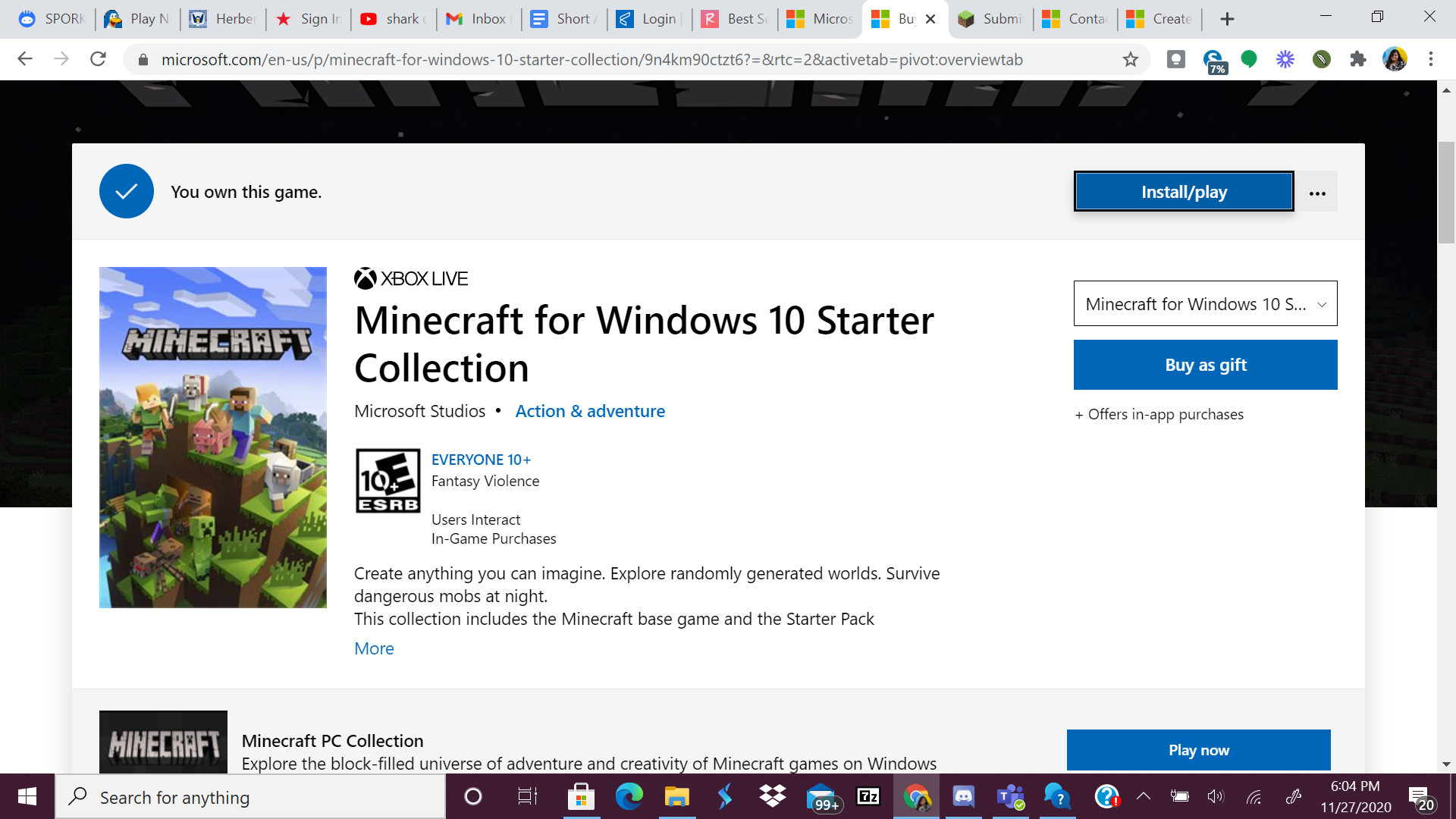Image resolution: width=1456 pixels, height=819 pixels.
Task: Click the green circle extension icon
Action: pyautogui.click(x=1248, y=59)
